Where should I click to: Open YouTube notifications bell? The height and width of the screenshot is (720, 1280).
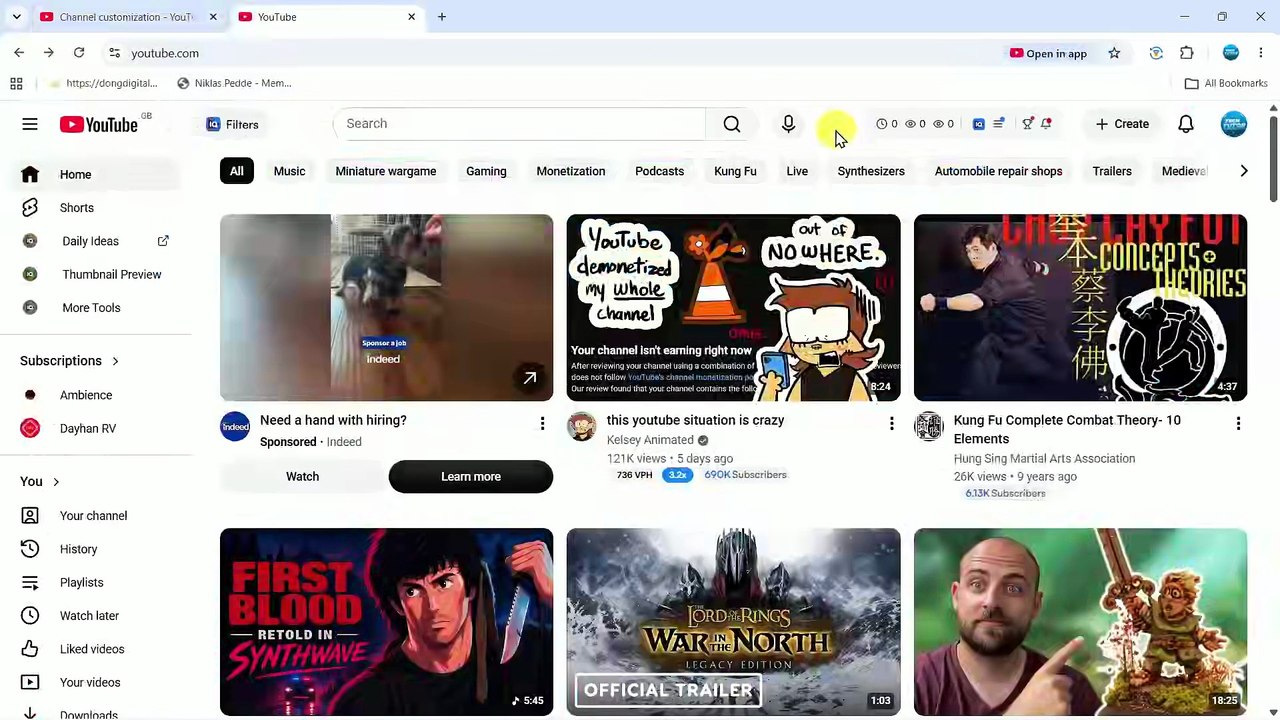click(1186, 124)
